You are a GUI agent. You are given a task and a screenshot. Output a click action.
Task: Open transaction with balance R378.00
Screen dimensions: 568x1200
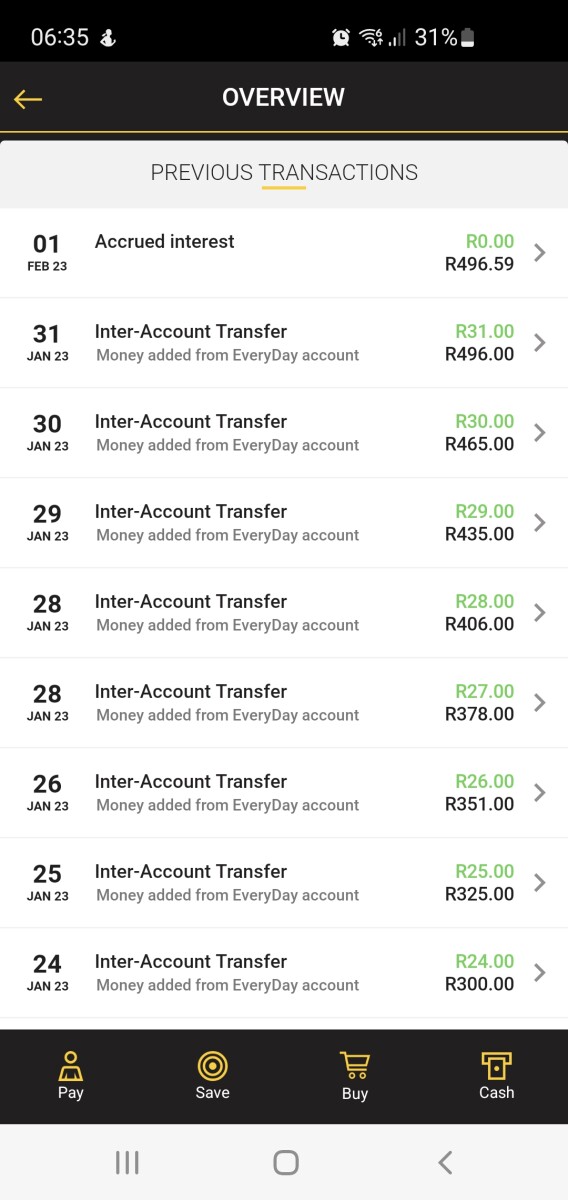coord(284,703)
